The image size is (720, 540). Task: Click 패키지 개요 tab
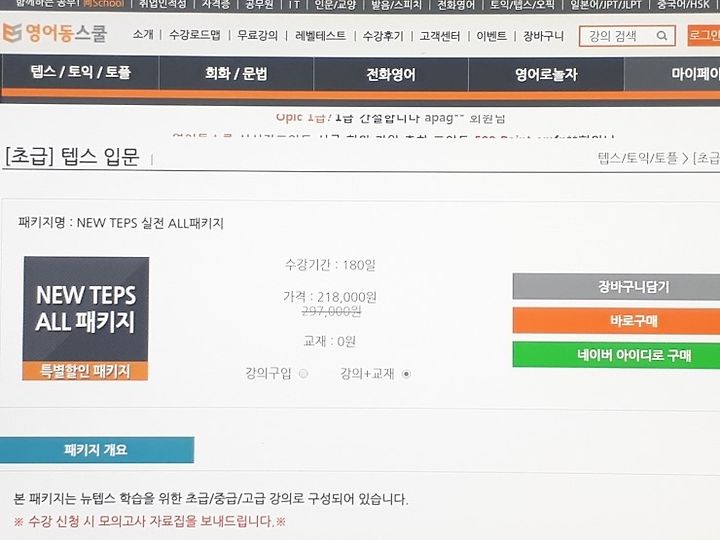[96, 450]
